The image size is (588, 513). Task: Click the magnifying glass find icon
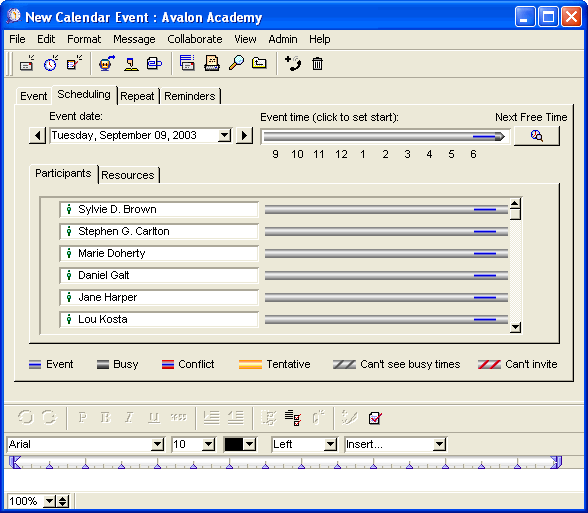click(x=237, y=63)
